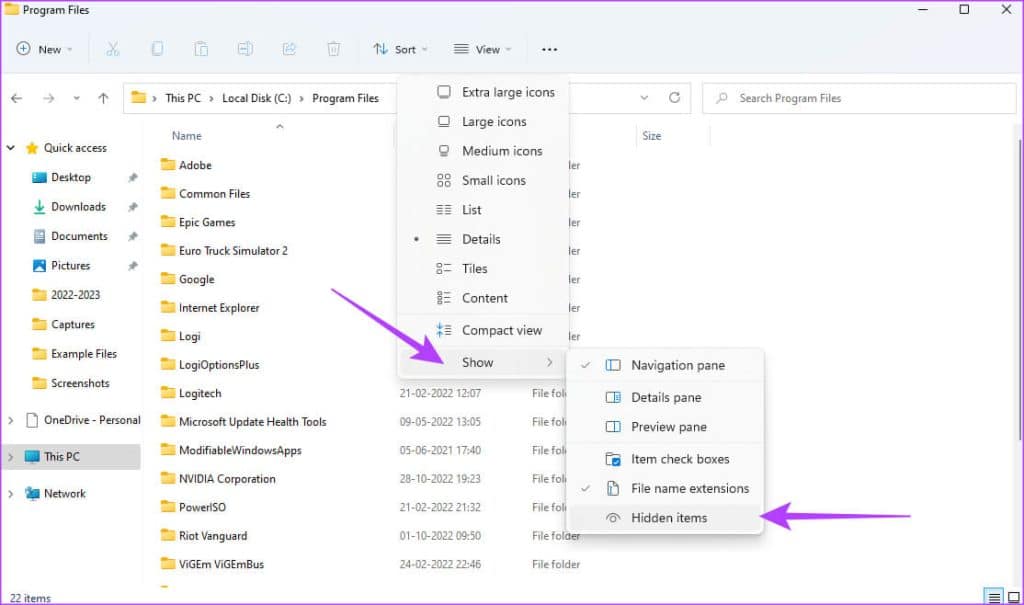
Task: Open the New dropdown
Action: [x=44, y=48]
